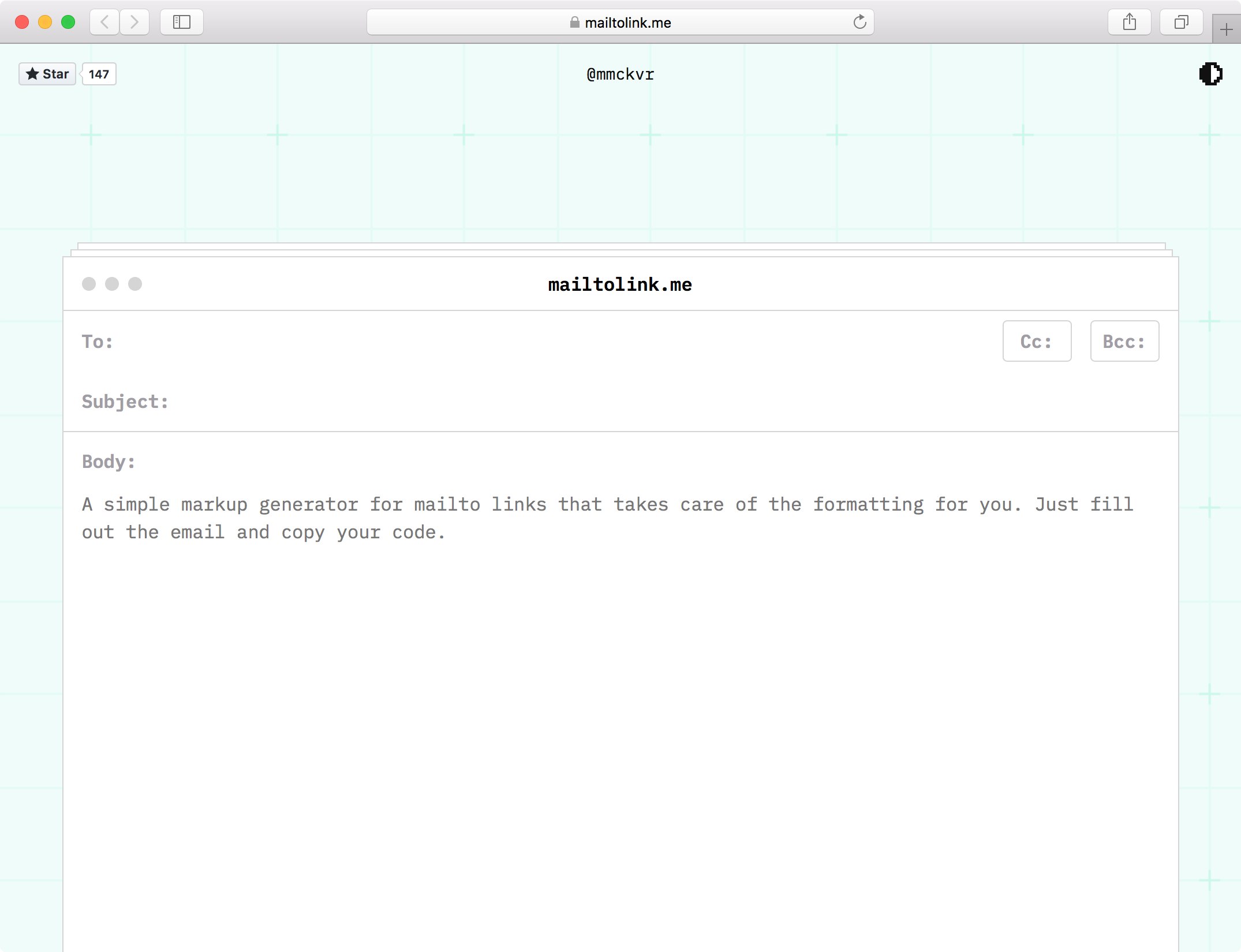The height and width of the screenshot is (952, 1241).
Task: Add a Cc: field
Action: 1037,341
